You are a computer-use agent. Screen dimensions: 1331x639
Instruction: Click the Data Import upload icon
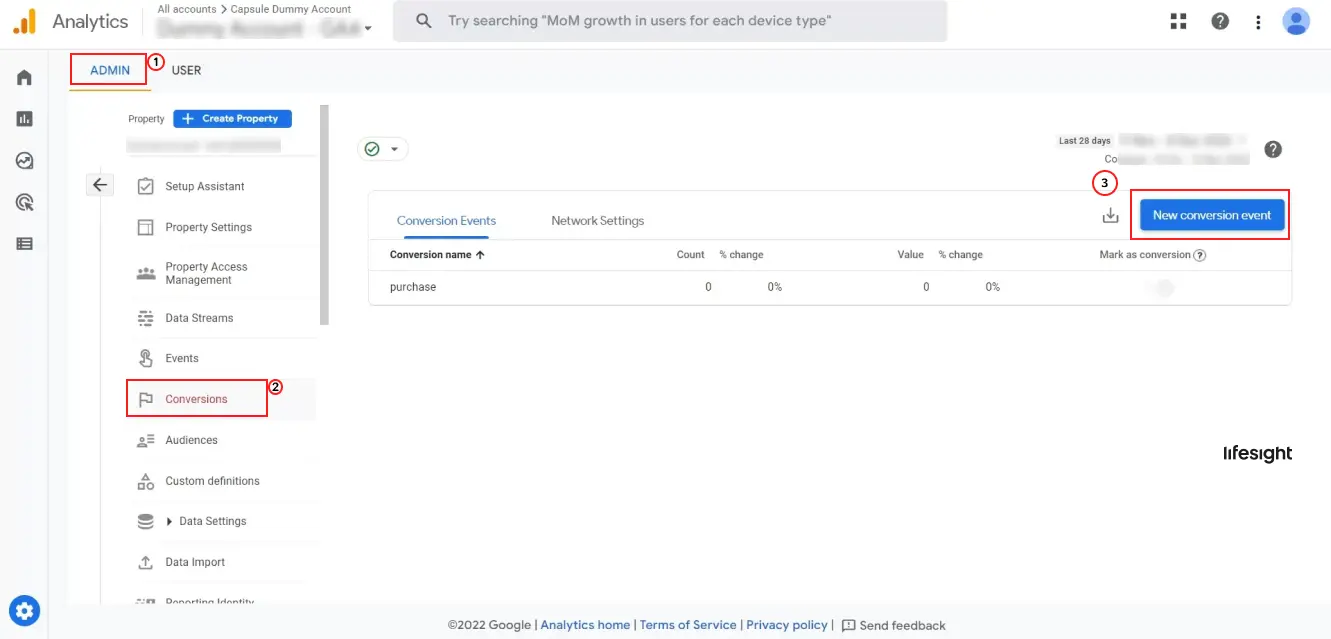[146, 562]
